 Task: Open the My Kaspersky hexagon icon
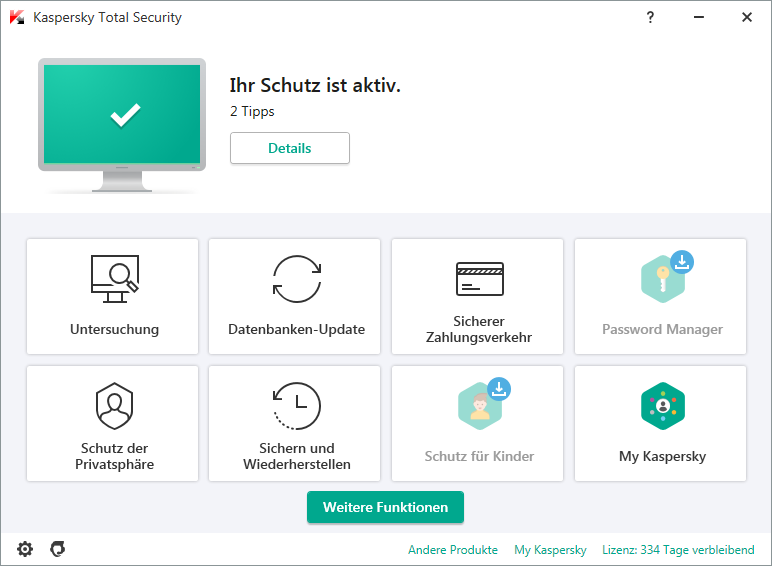tap(663, 406)
